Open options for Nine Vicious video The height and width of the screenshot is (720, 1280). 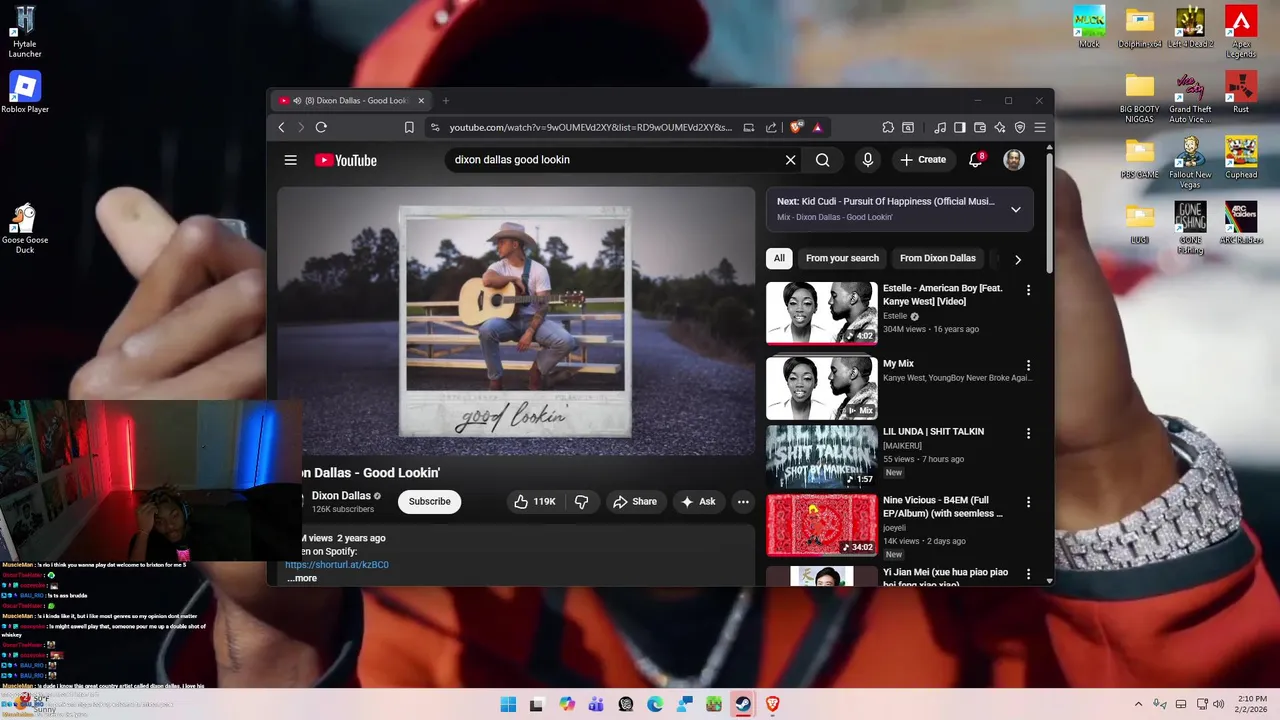(1028, 502)
